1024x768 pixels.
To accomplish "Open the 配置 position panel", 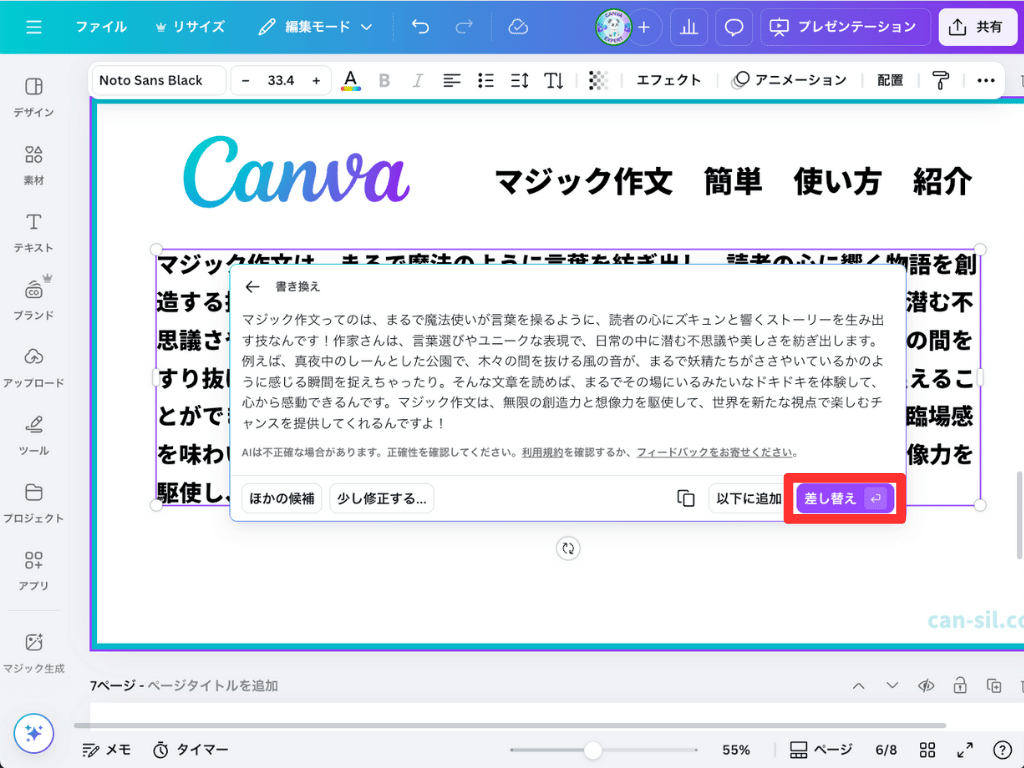I will 889,80.
